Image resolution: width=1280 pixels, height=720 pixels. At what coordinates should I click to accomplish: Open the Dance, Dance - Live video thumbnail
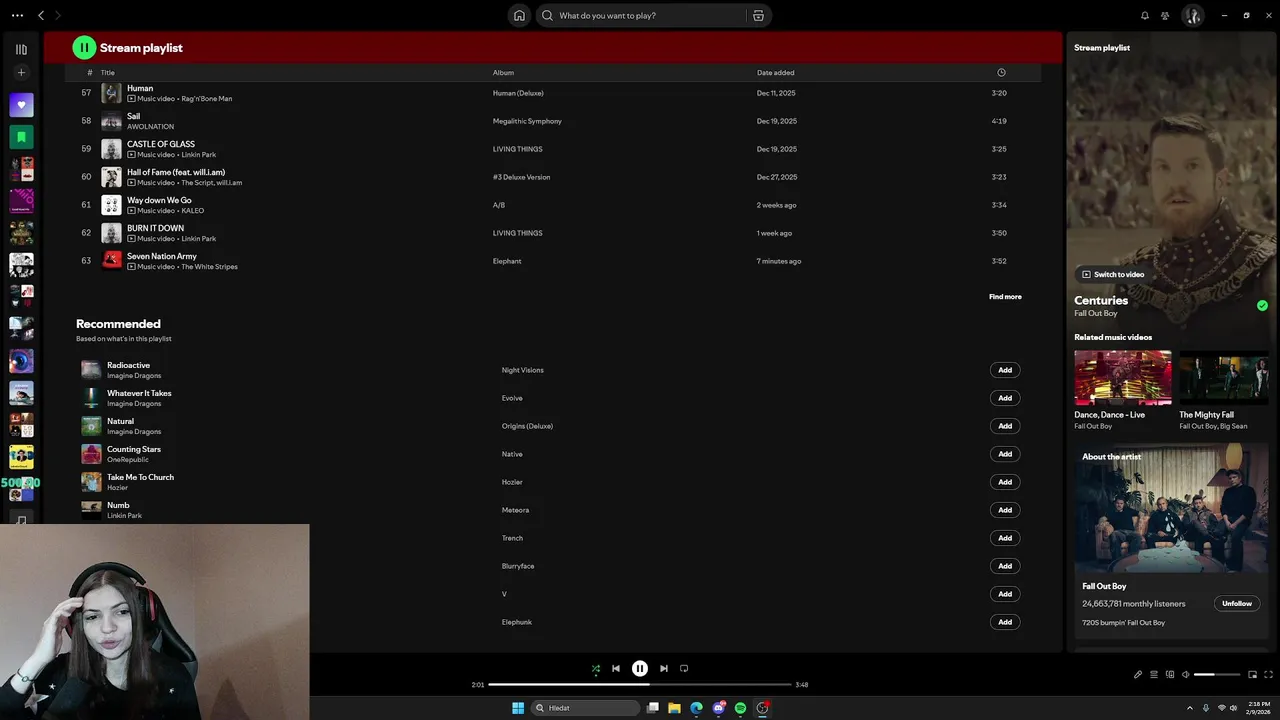tap(1123, 378)
